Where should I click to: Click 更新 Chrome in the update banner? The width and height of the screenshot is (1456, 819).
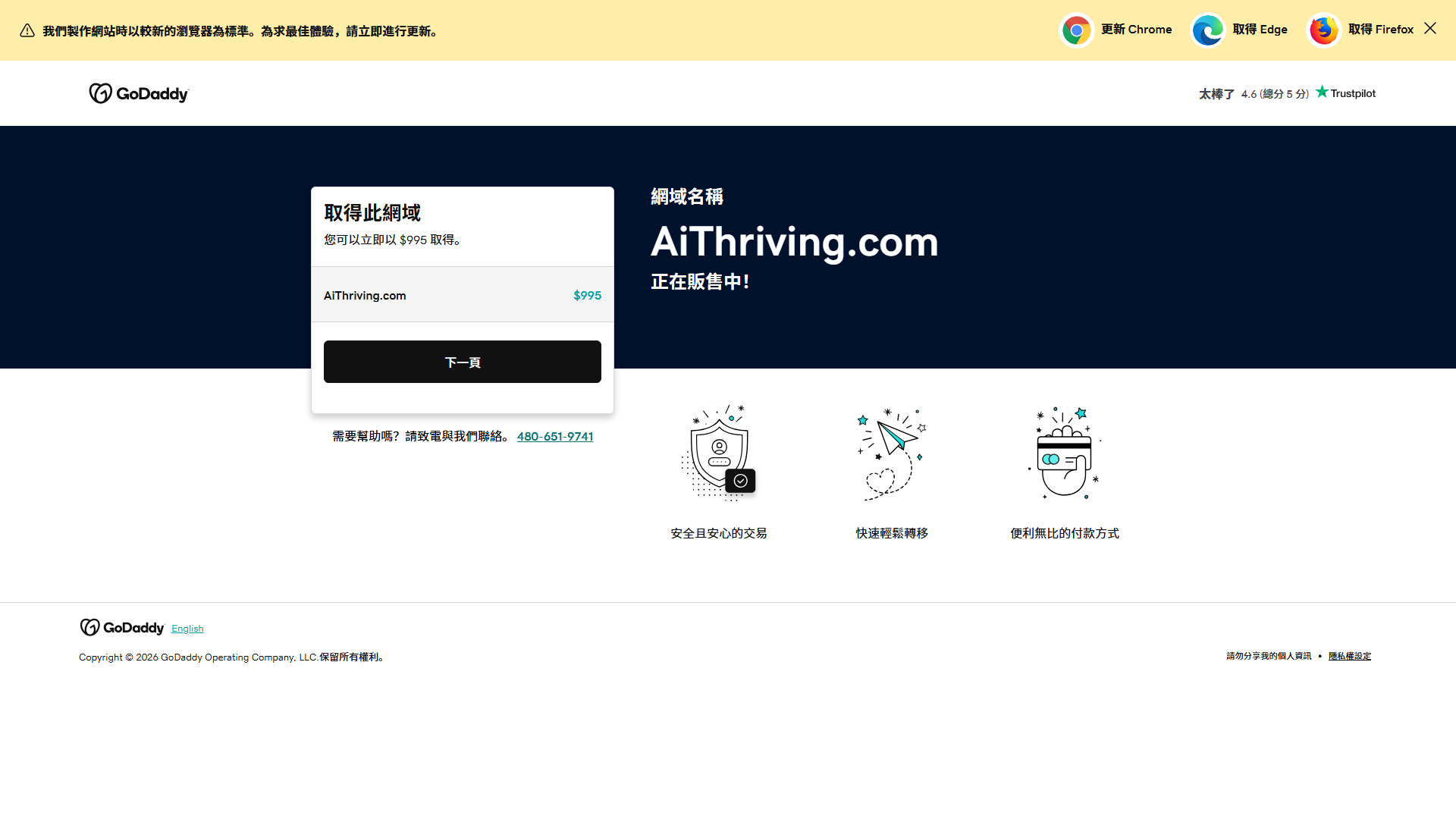tap(1137, 30)
